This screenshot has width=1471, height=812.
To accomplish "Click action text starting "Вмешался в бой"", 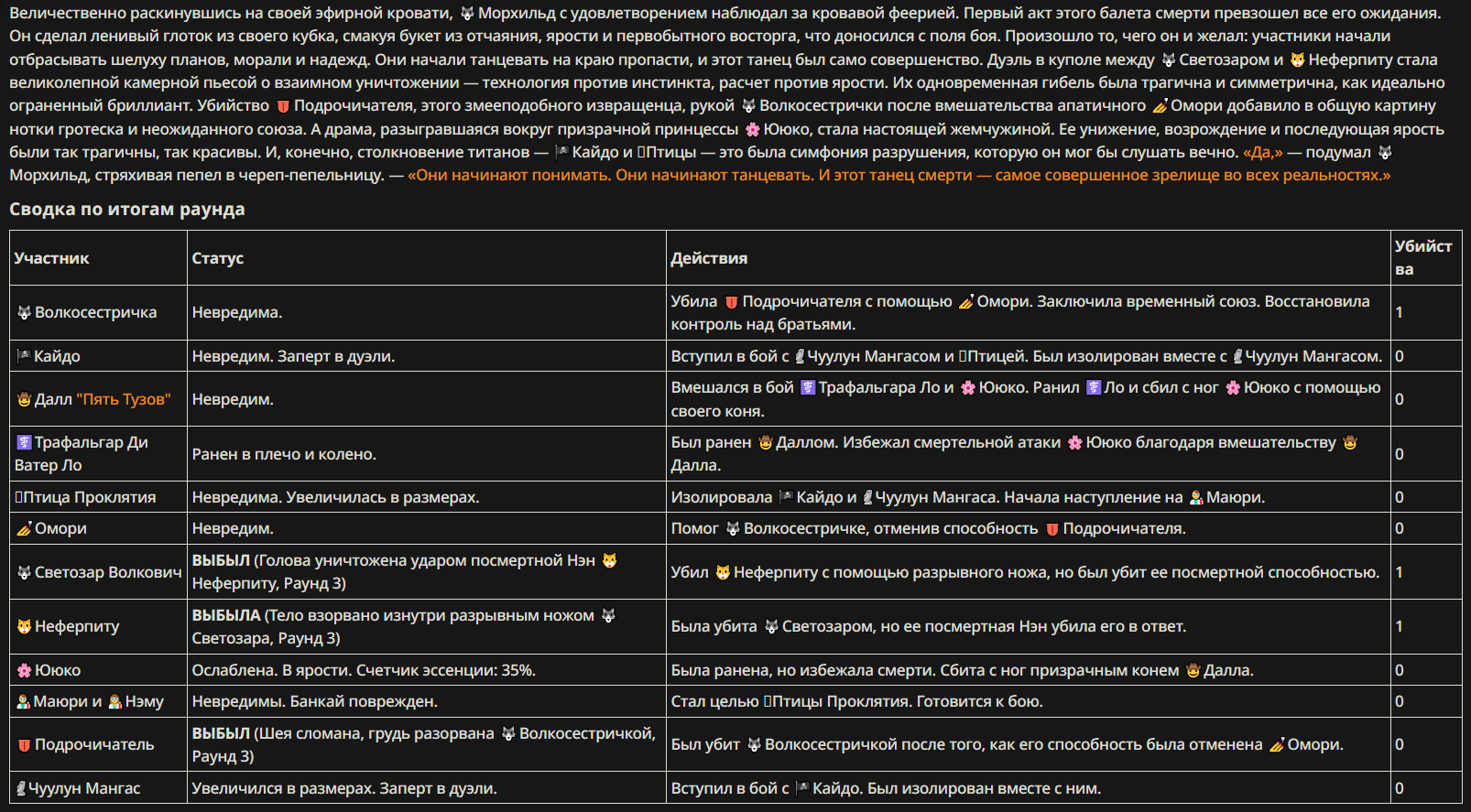I will 733,388.
